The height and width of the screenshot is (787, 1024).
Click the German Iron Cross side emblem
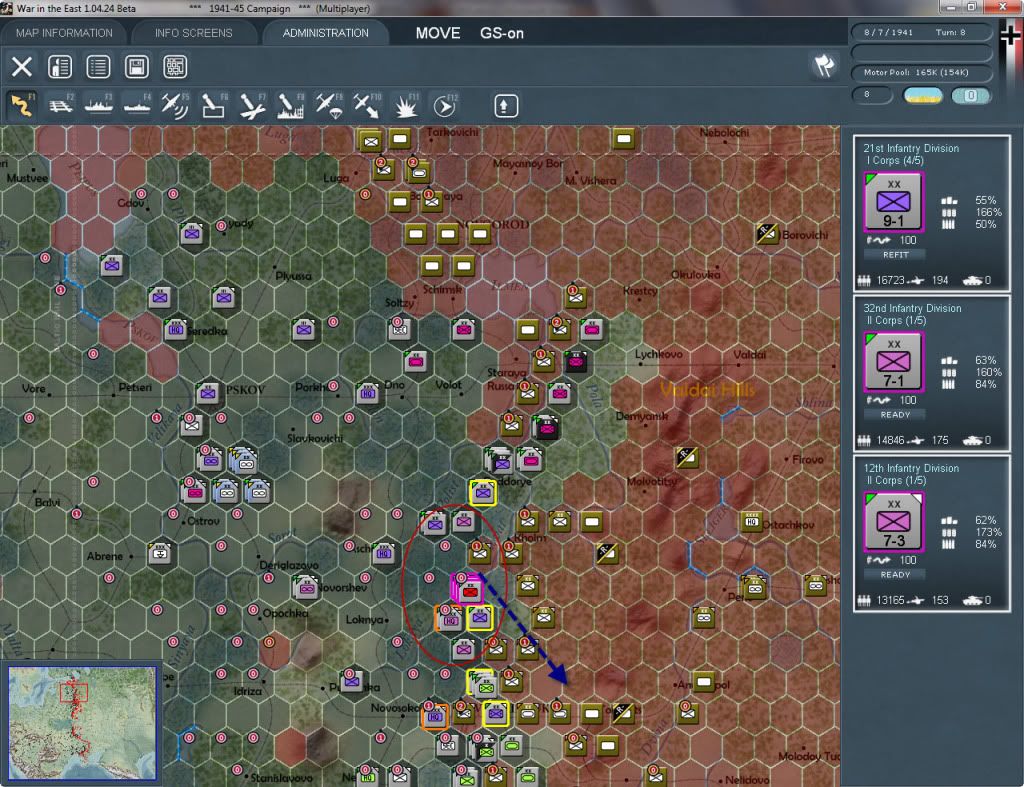[1010, 35]
